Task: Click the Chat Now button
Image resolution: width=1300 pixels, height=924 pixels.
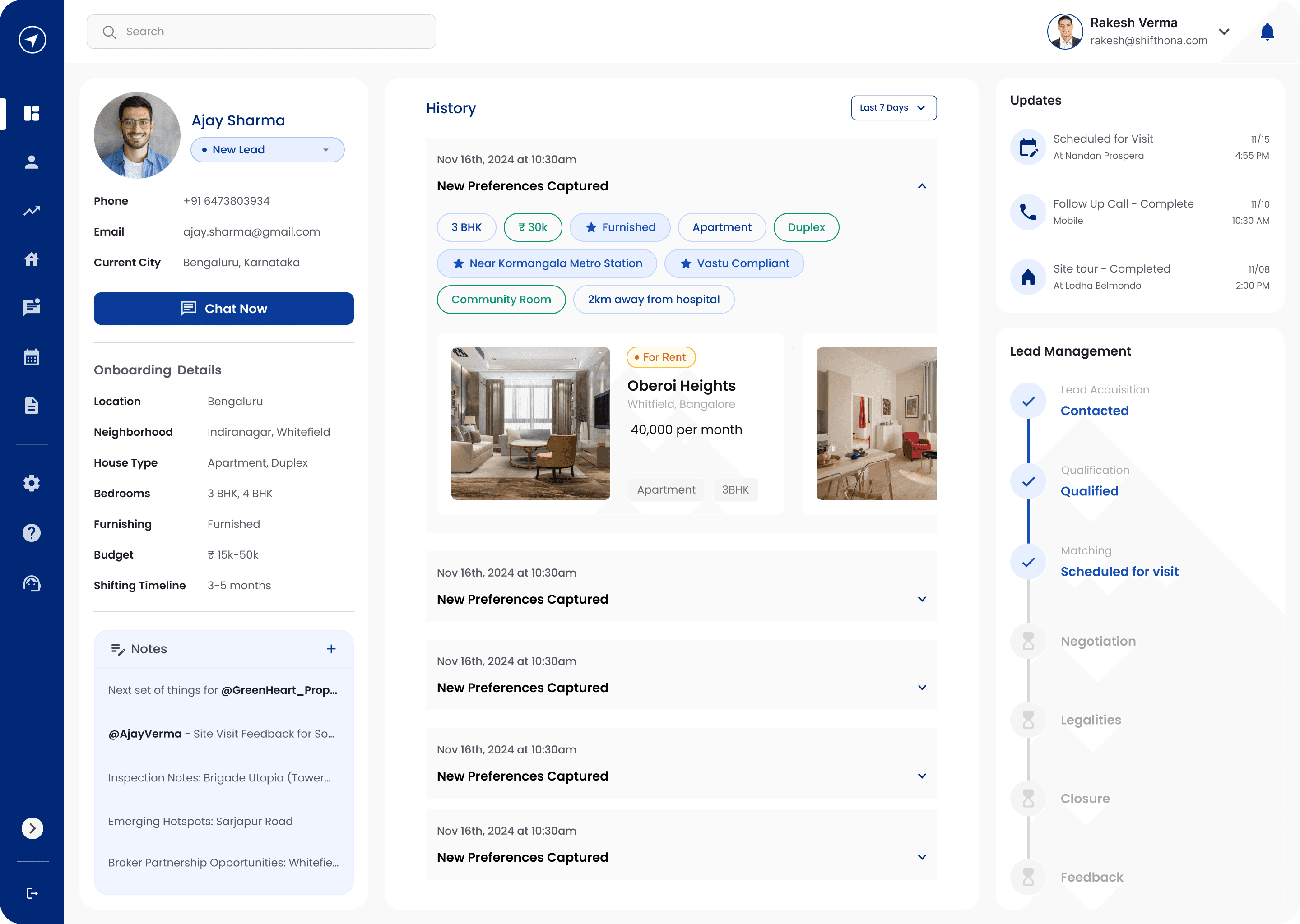Action: point(224,309)
